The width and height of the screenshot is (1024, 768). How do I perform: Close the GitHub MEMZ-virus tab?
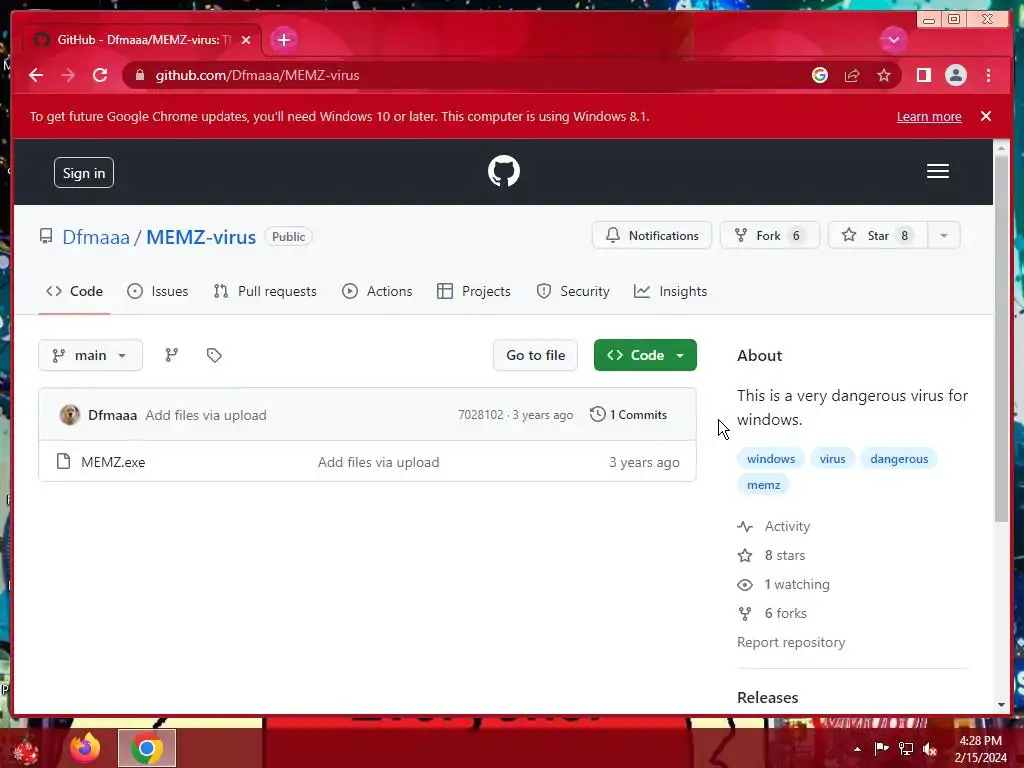246,40
